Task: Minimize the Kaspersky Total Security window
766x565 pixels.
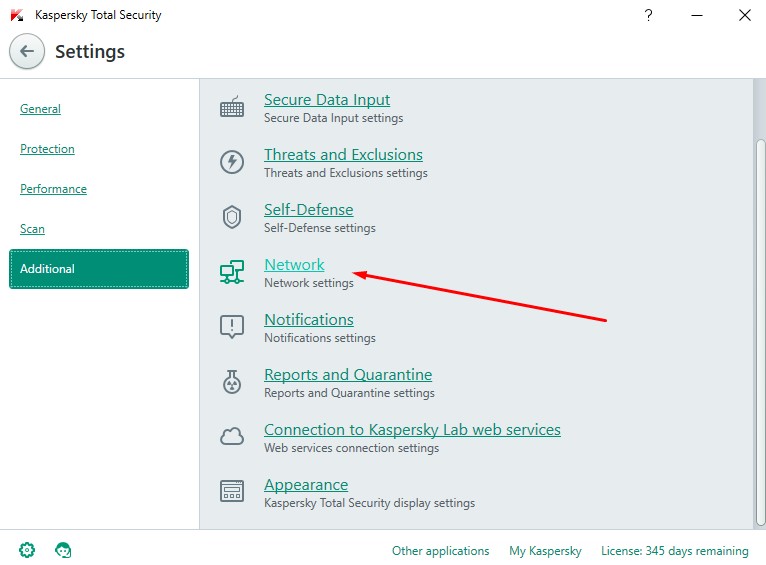Action: pyautogui.click(x=697, y=15)
